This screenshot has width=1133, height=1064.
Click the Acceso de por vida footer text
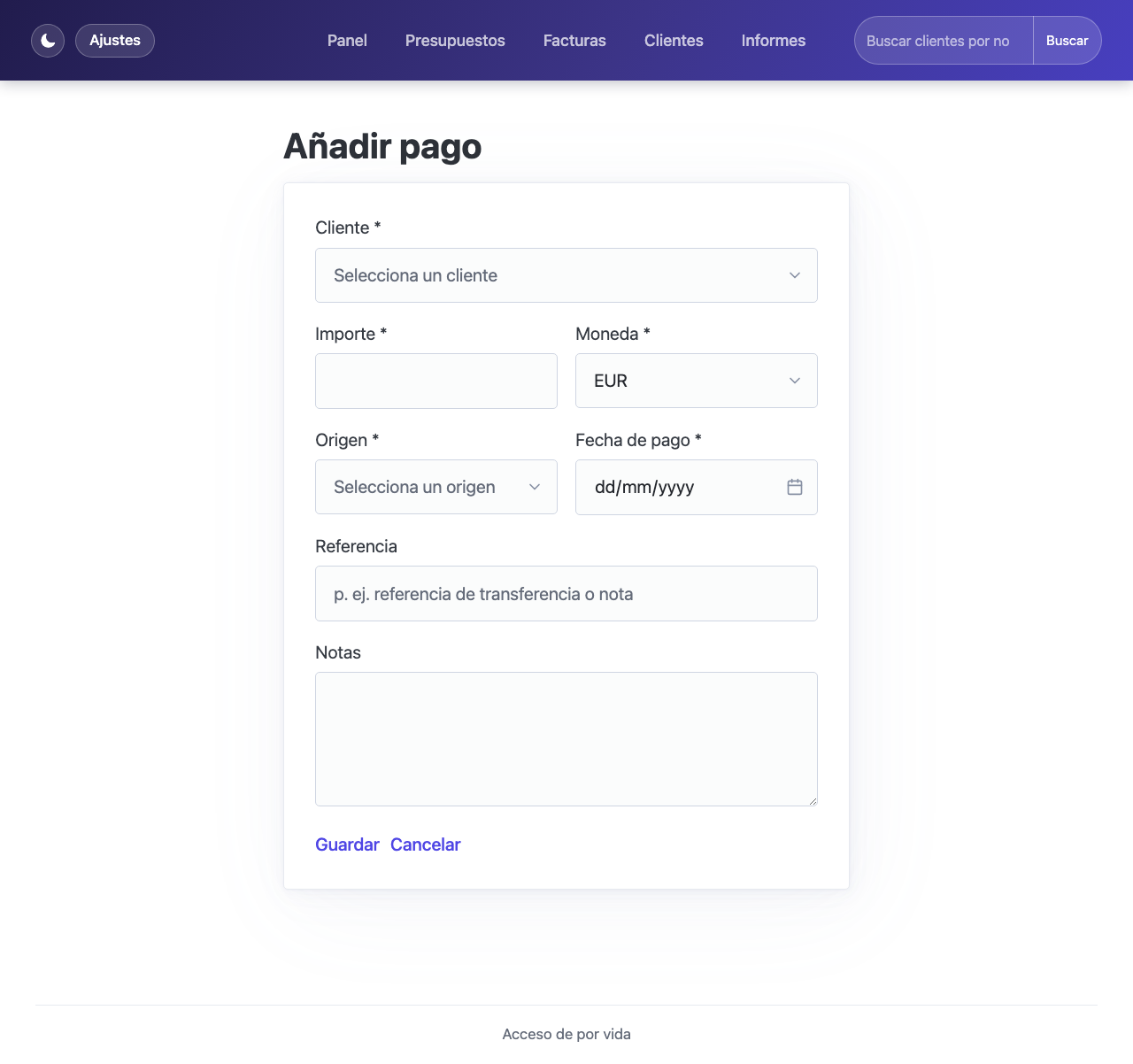pos(566,1034)
